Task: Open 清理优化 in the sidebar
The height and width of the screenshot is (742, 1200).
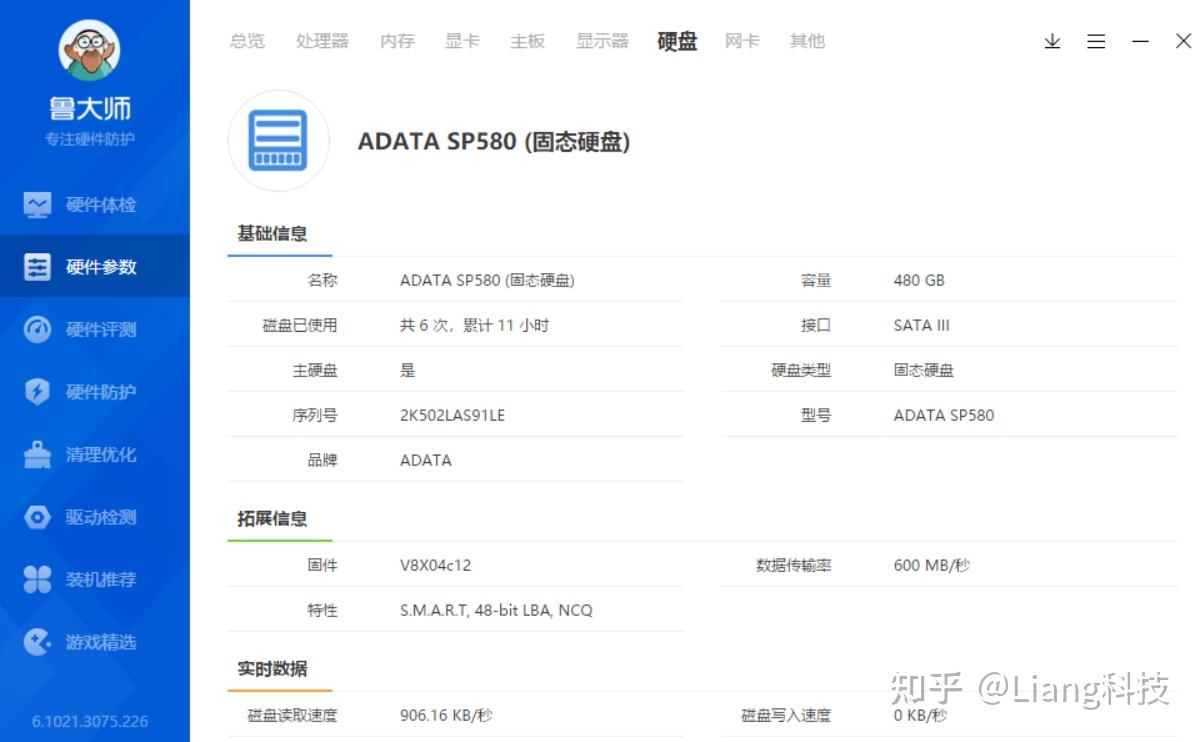Action: (94, 454)
